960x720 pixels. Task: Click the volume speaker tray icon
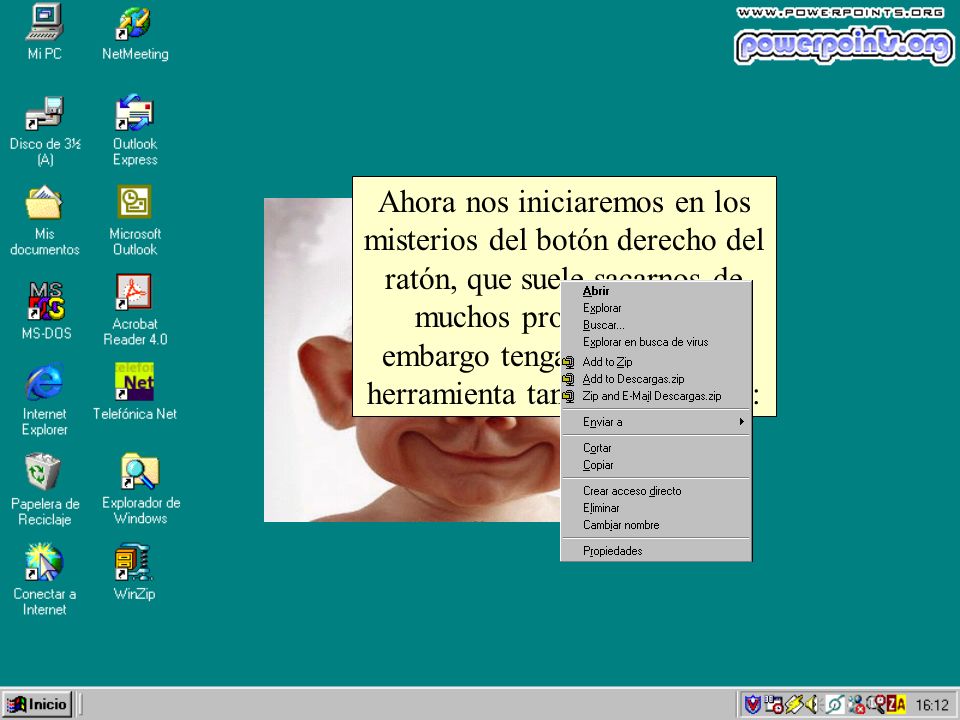click(x=812, y=704)
